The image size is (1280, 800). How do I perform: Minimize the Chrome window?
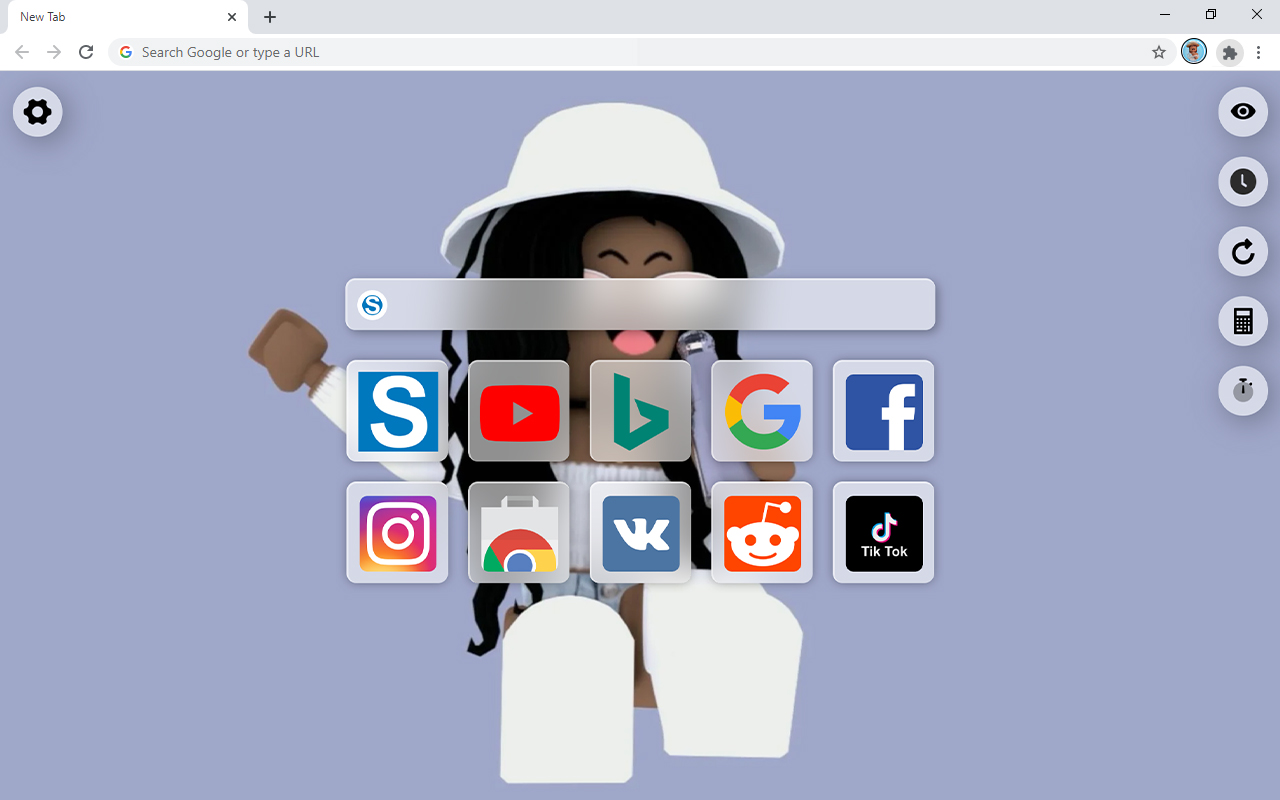pyautogui.click(x=1165, y=14)
